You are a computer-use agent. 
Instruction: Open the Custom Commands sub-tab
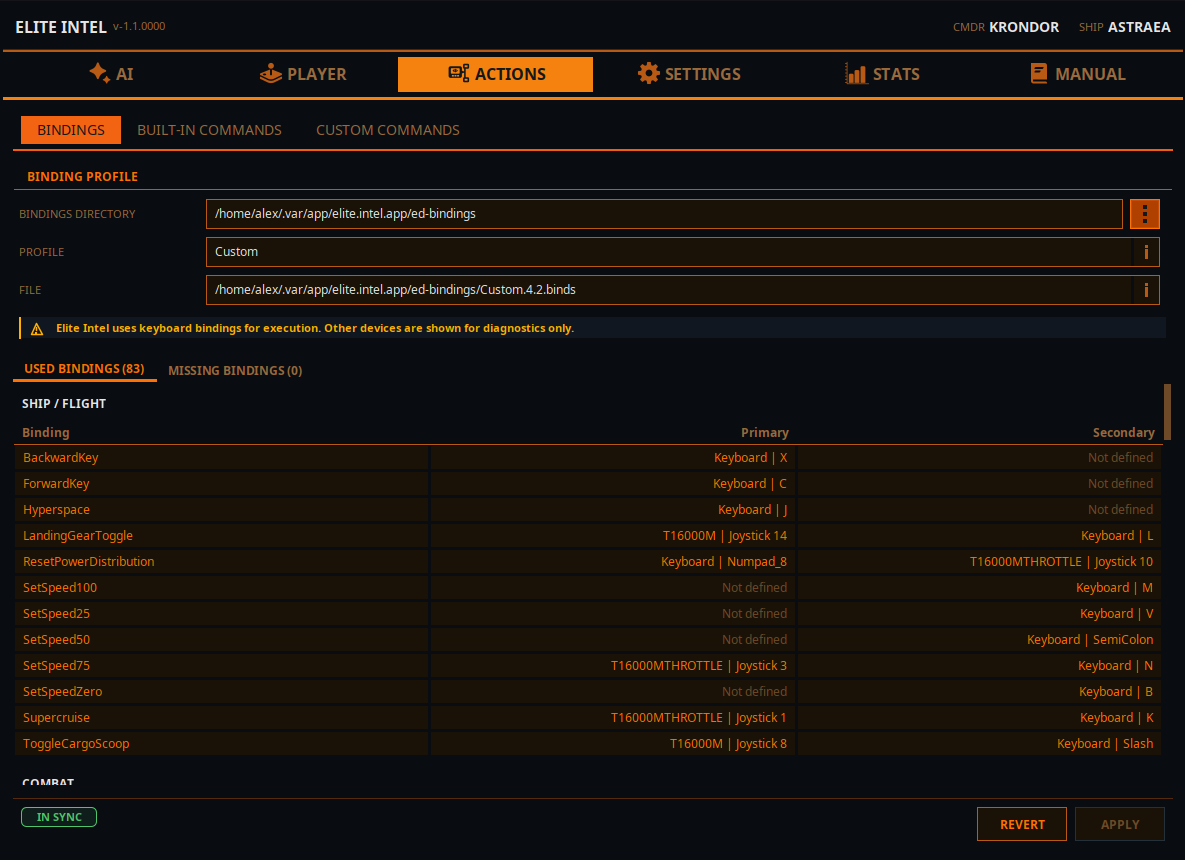388,130
